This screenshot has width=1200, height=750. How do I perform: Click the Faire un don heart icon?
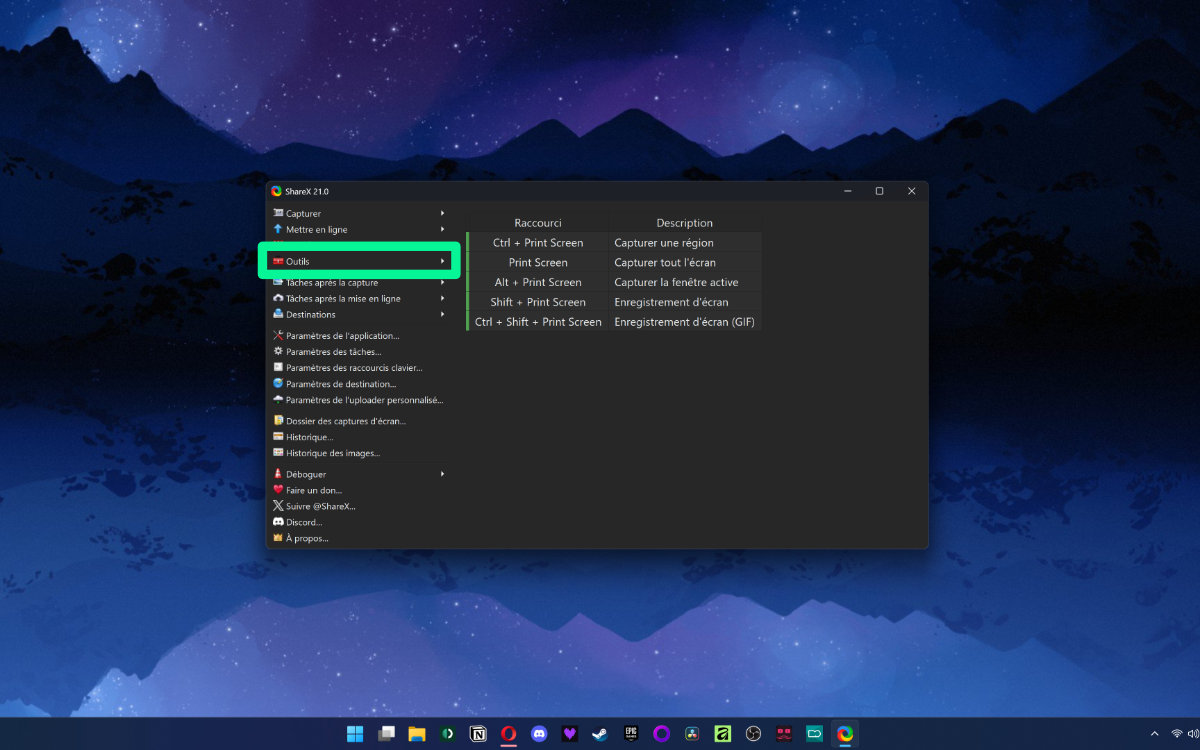click(278, 490)
